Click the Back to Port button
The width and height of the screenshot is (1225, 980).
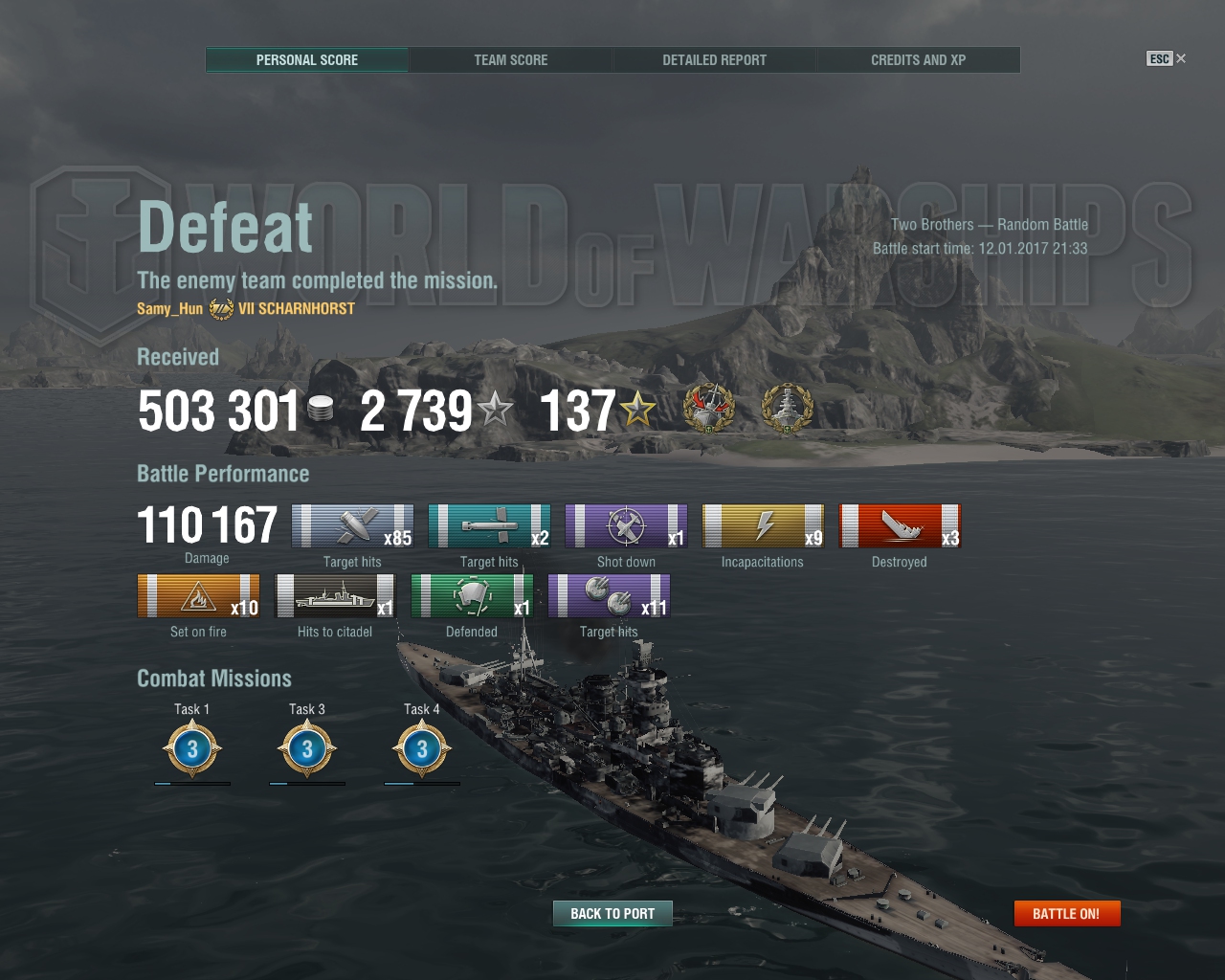coord(612,914)
